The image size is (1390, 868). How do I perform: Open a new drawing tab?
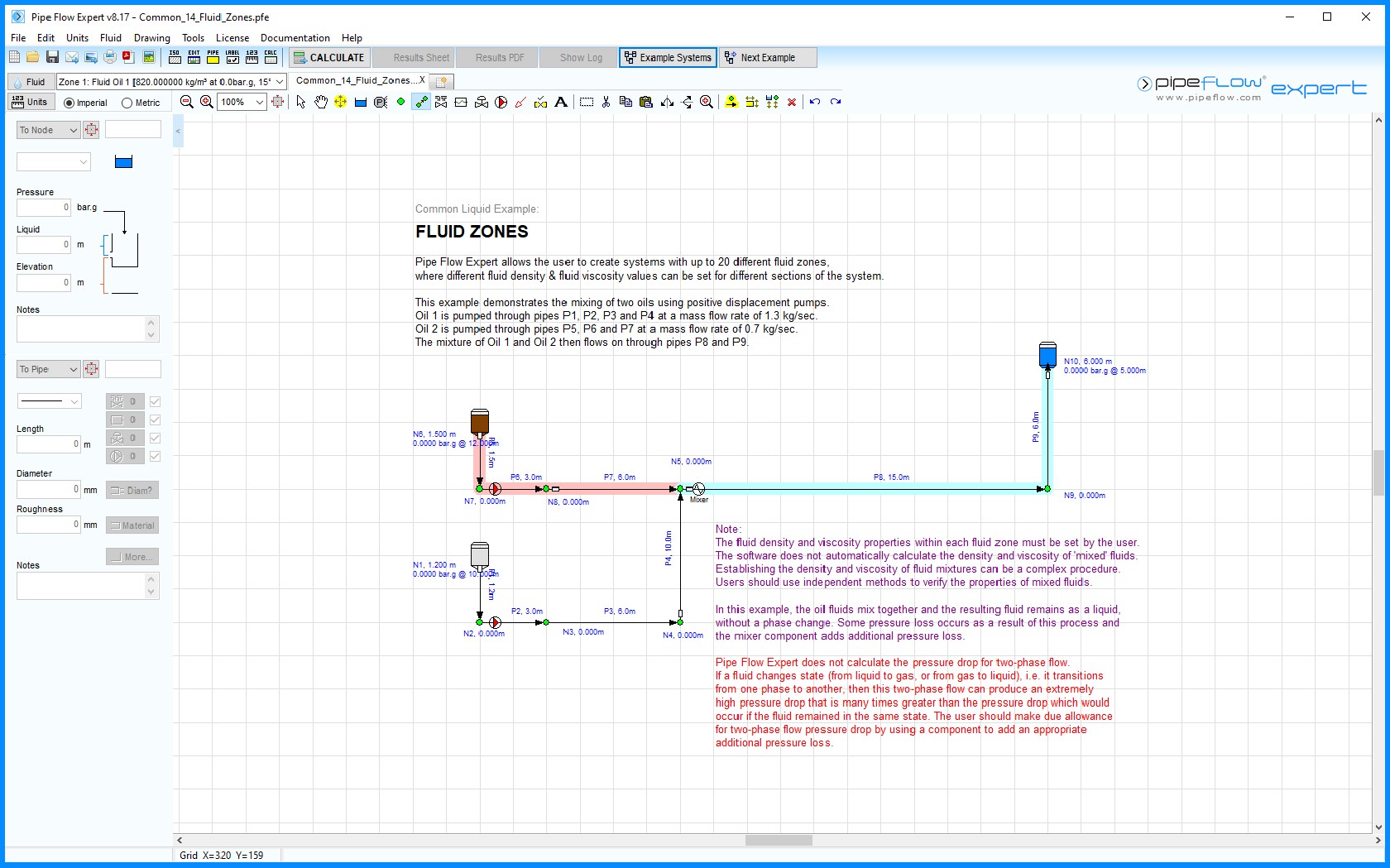[x=442, y=82]
